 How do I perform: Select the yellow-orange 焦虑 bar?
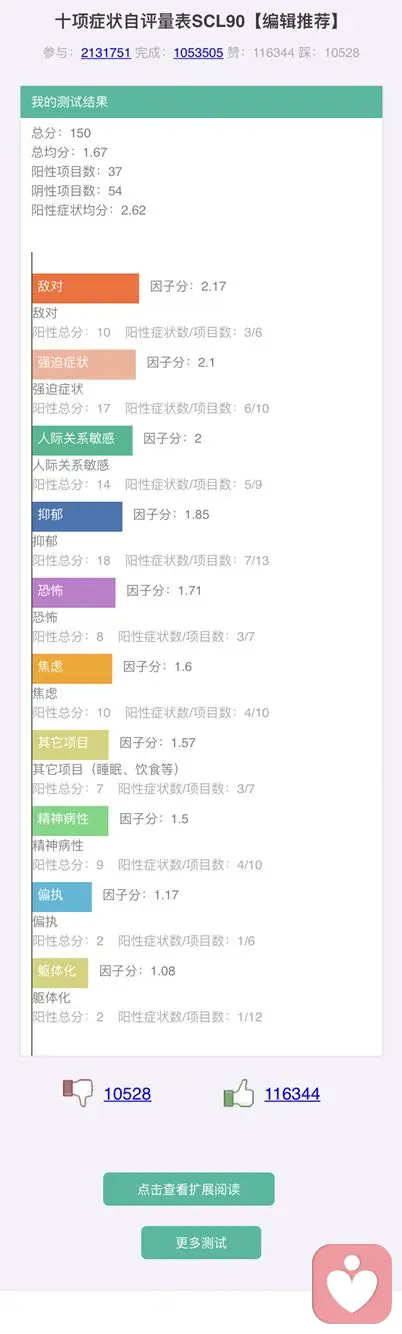coord(72,668)
